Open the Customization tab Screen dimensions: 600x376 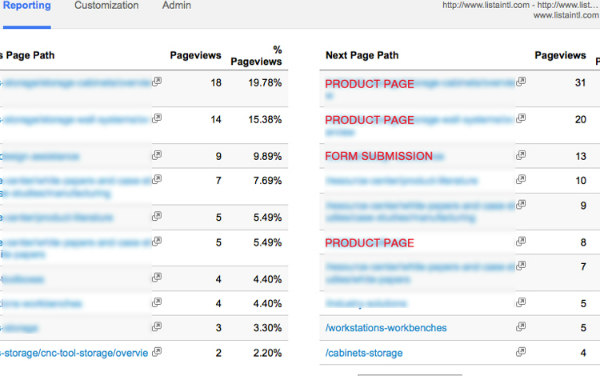[x=106, y=6]
